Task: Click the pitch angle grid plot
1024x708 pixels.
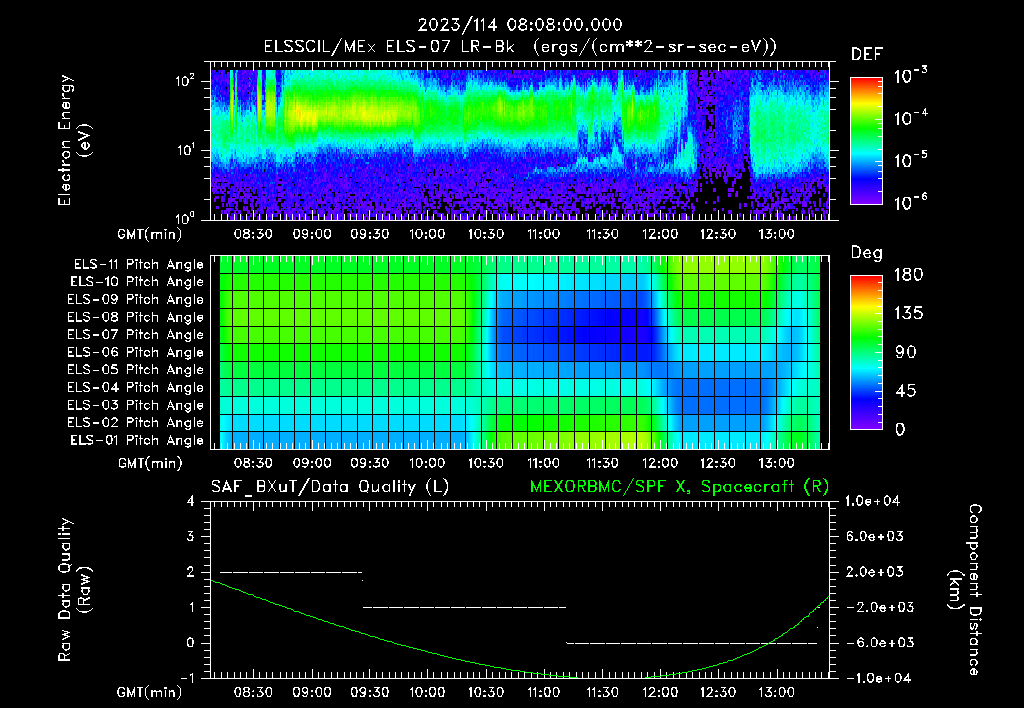Action: point(520,352)
